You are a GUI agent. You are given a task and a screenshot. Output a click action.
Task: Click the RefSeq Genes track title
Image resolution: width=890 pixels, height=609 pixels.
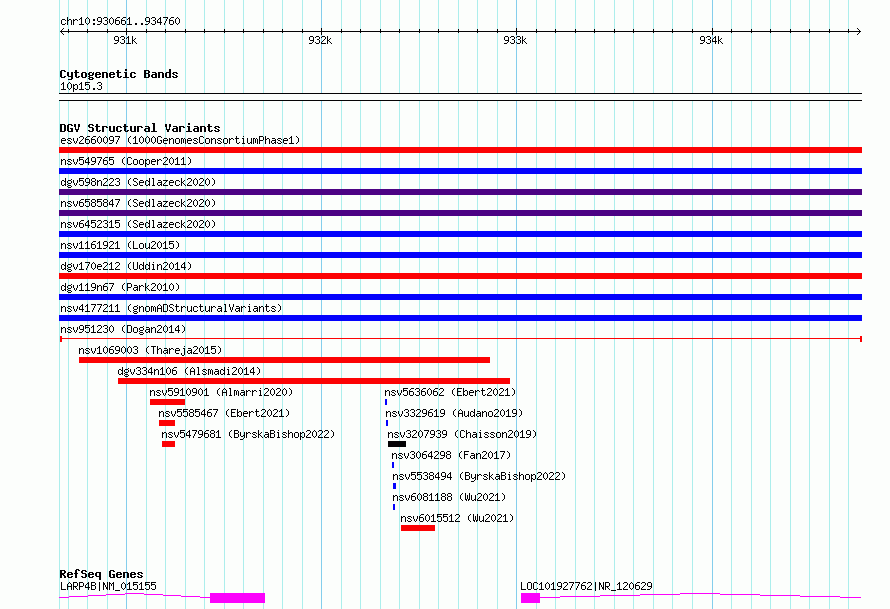(x=101, y=574)
